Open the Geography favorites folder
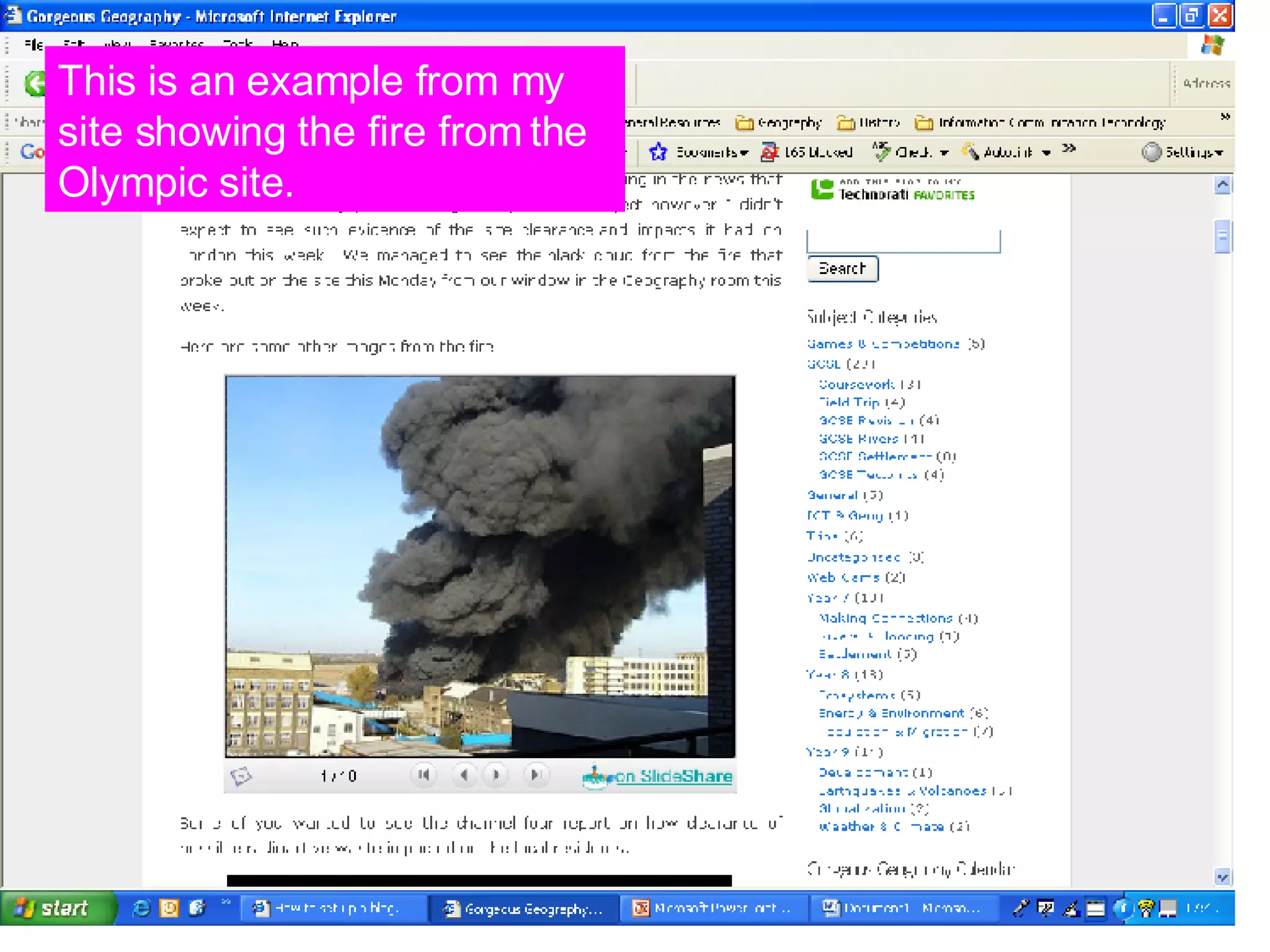Screen dimensions: 1270x952 pos(778,123)
